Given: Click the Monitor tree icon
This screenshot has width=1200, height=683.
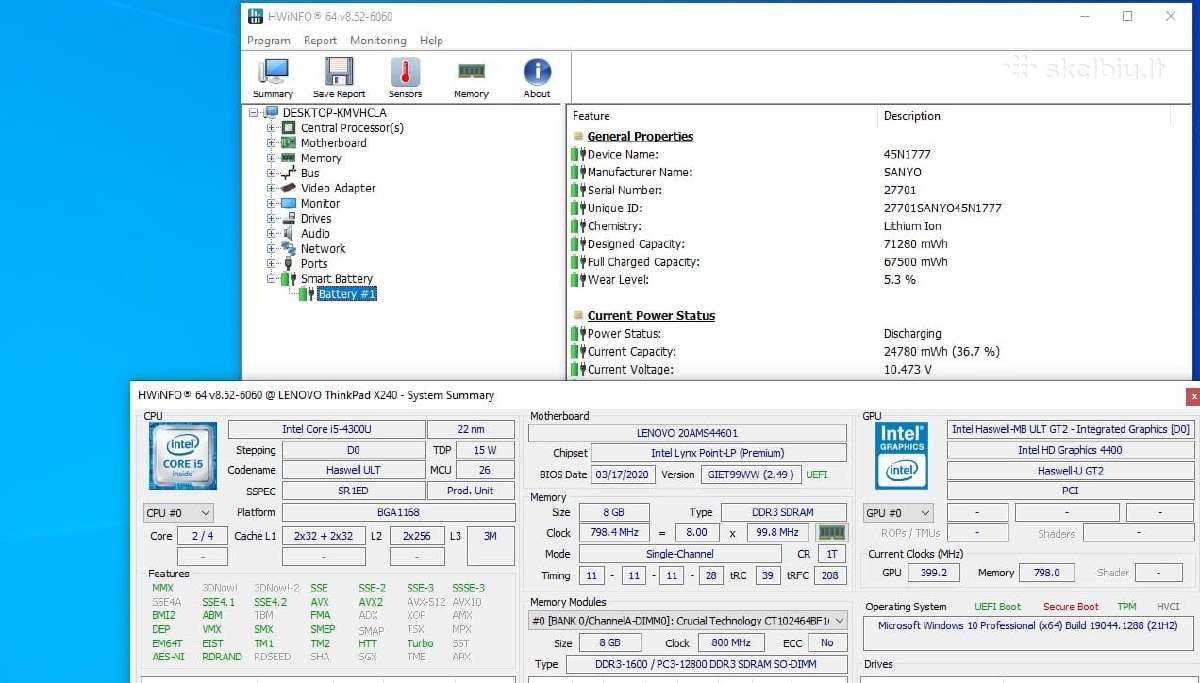Looking at the screenshot, I should (289, 203).
